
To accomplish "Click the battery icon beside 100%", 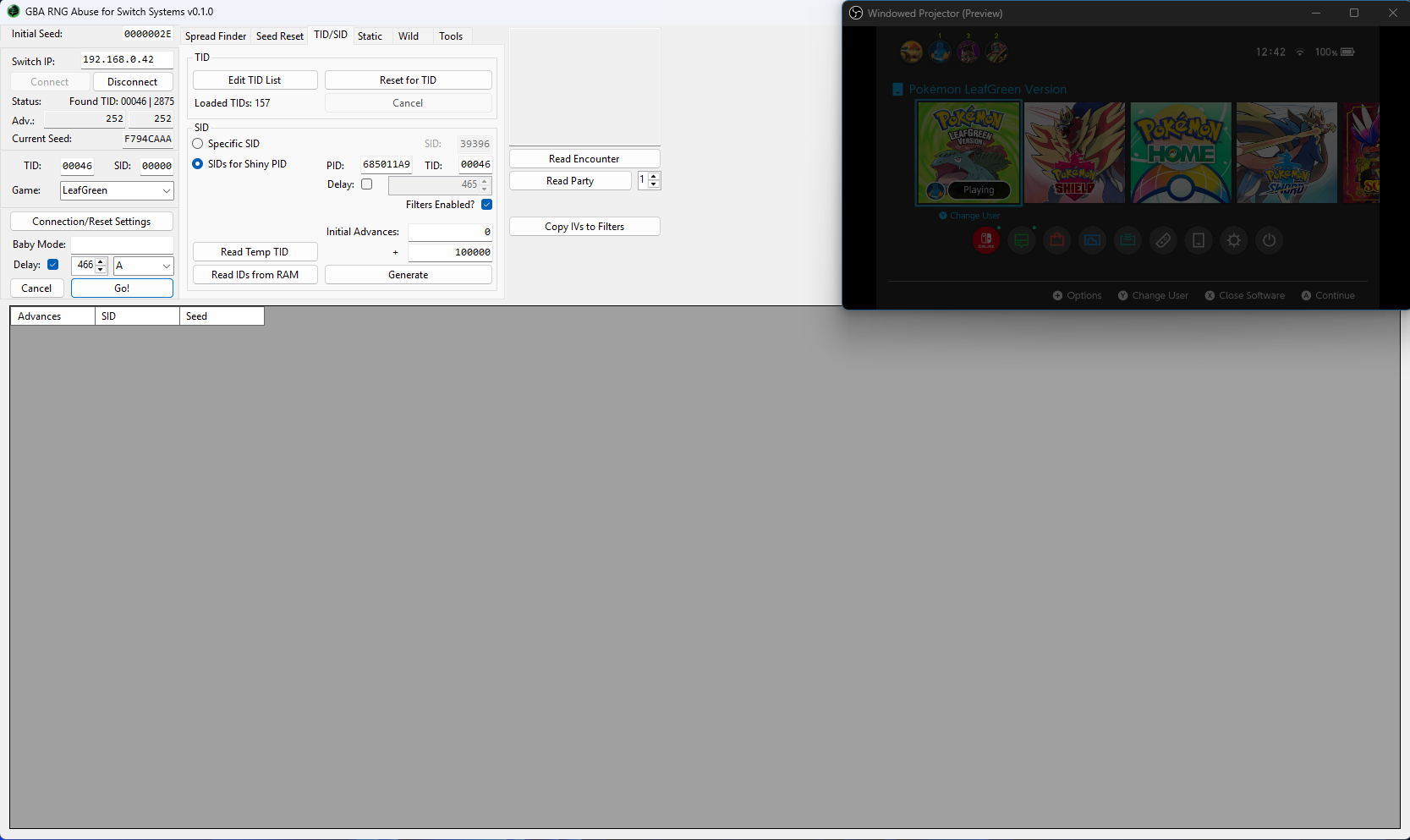I will point(1347,52).
